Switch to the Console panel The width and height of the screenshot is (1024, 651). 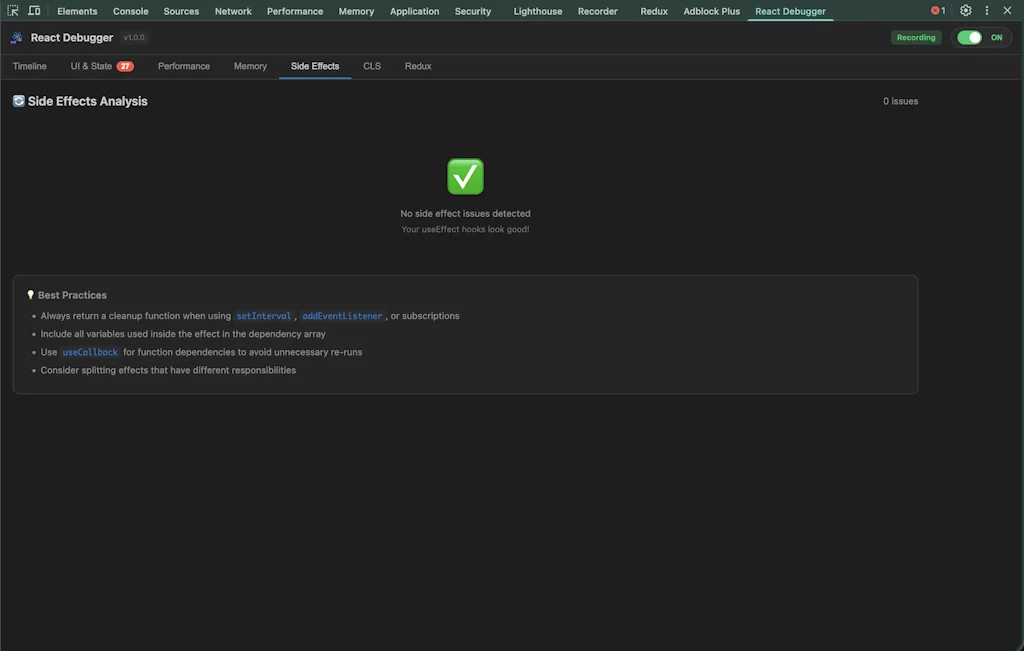(129, 11)
